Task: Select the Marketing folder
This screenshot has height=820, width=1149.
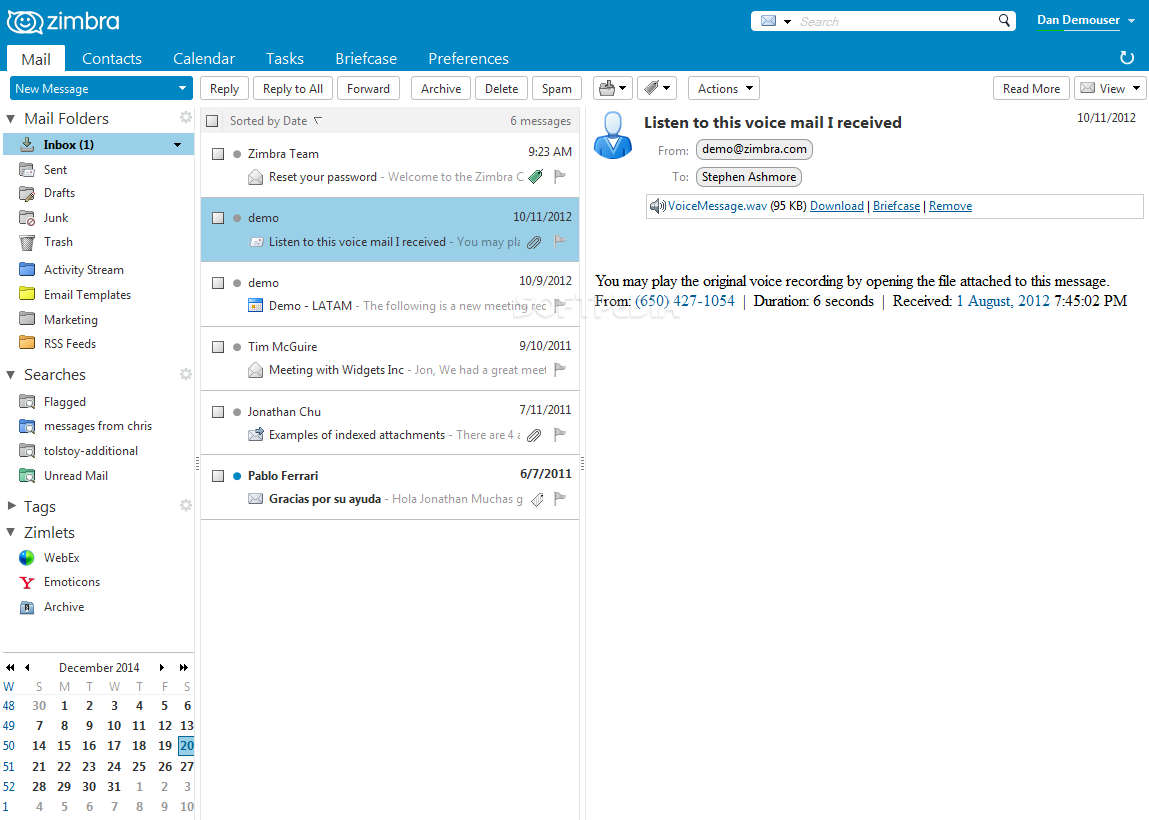Action: [x=70, y=319]
